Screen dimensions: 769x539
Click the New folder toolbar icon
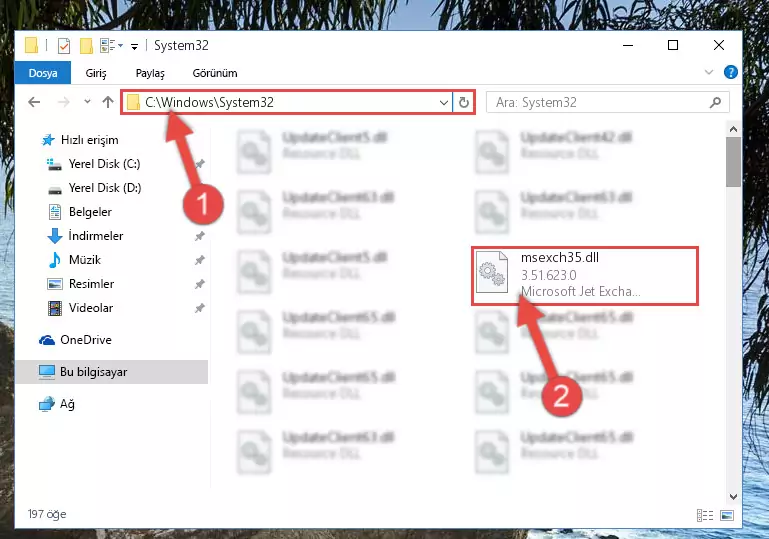pos(86,46)
